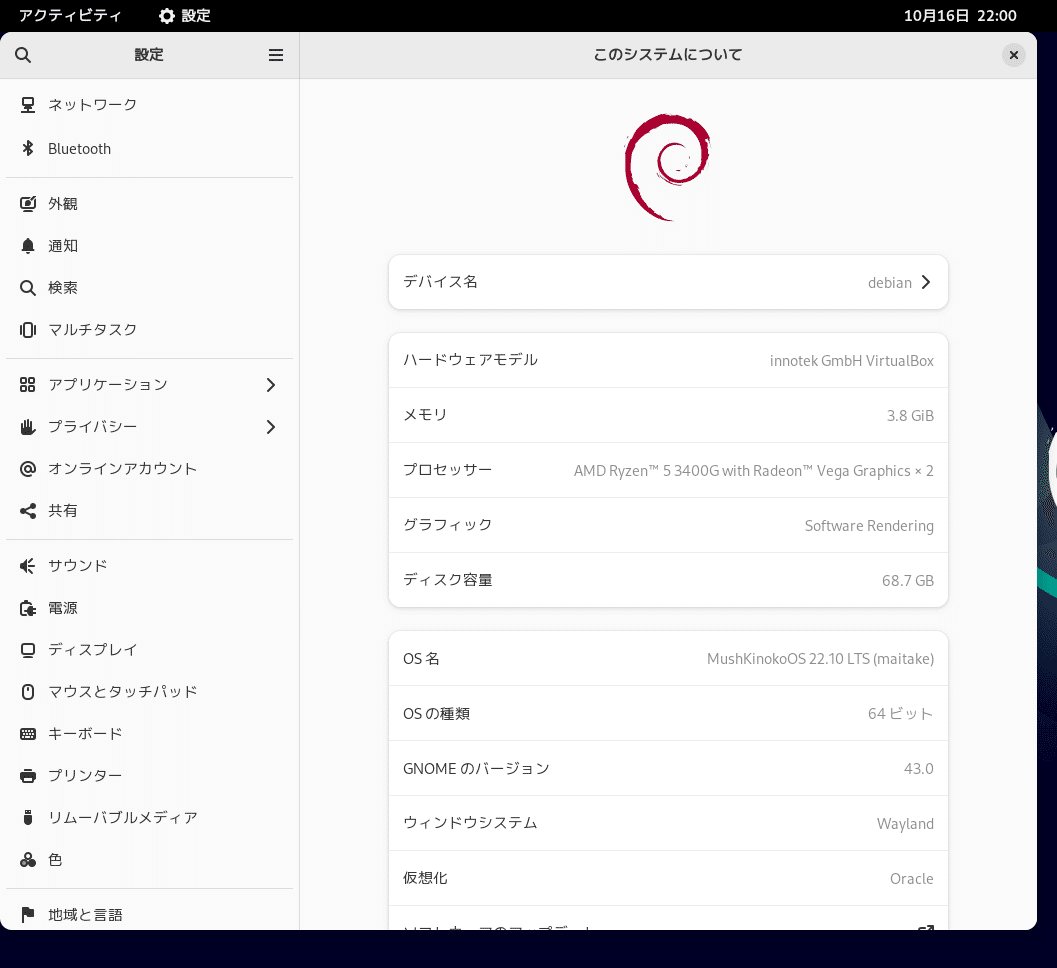This screenshot has width=1057, height=968.
Task: Click the Bluetooth symbol in sidebar
Action: (x=28, y=148)
